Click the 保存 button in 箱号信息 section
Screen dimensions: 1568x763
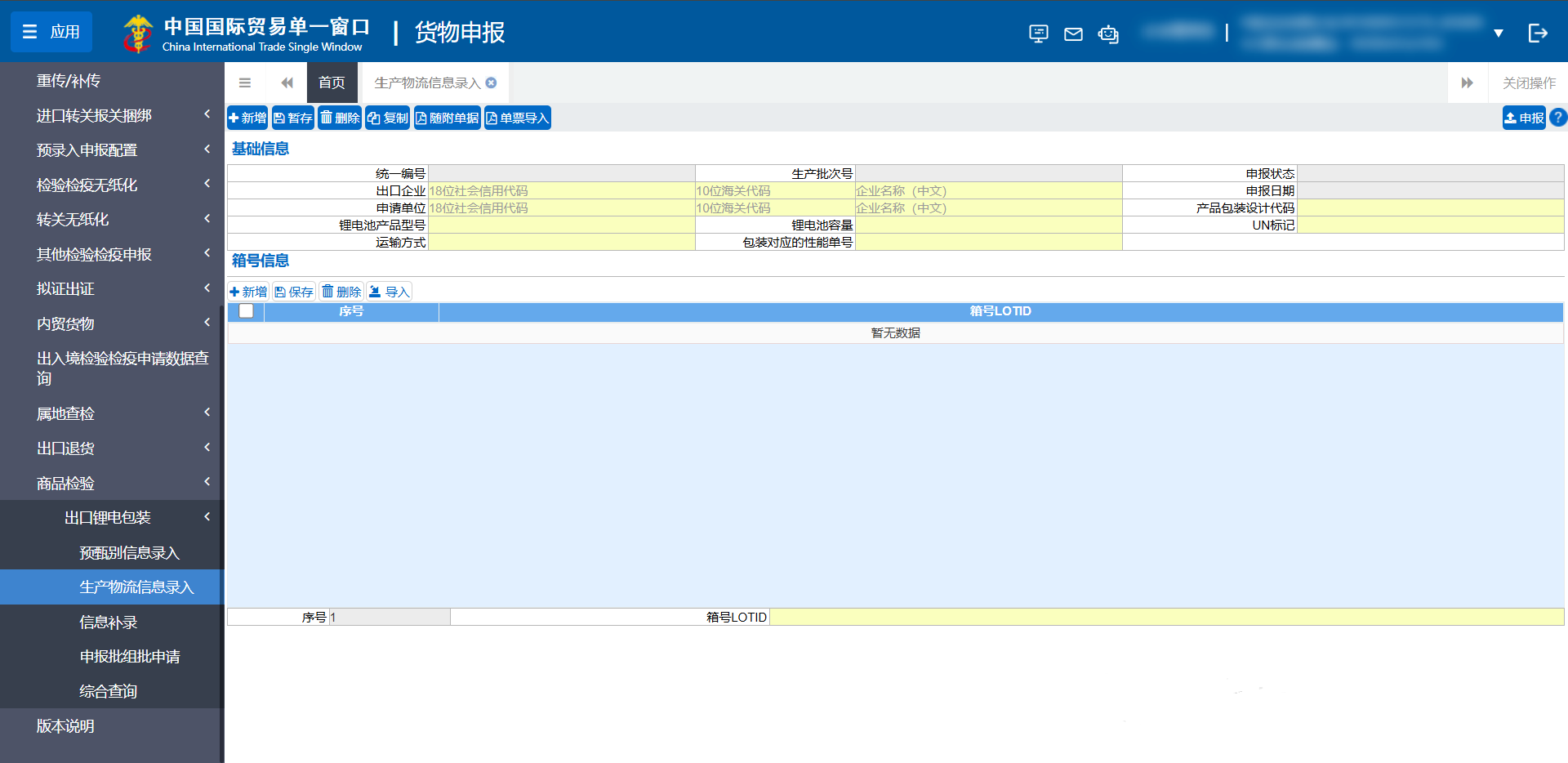[x=294, y=291]
